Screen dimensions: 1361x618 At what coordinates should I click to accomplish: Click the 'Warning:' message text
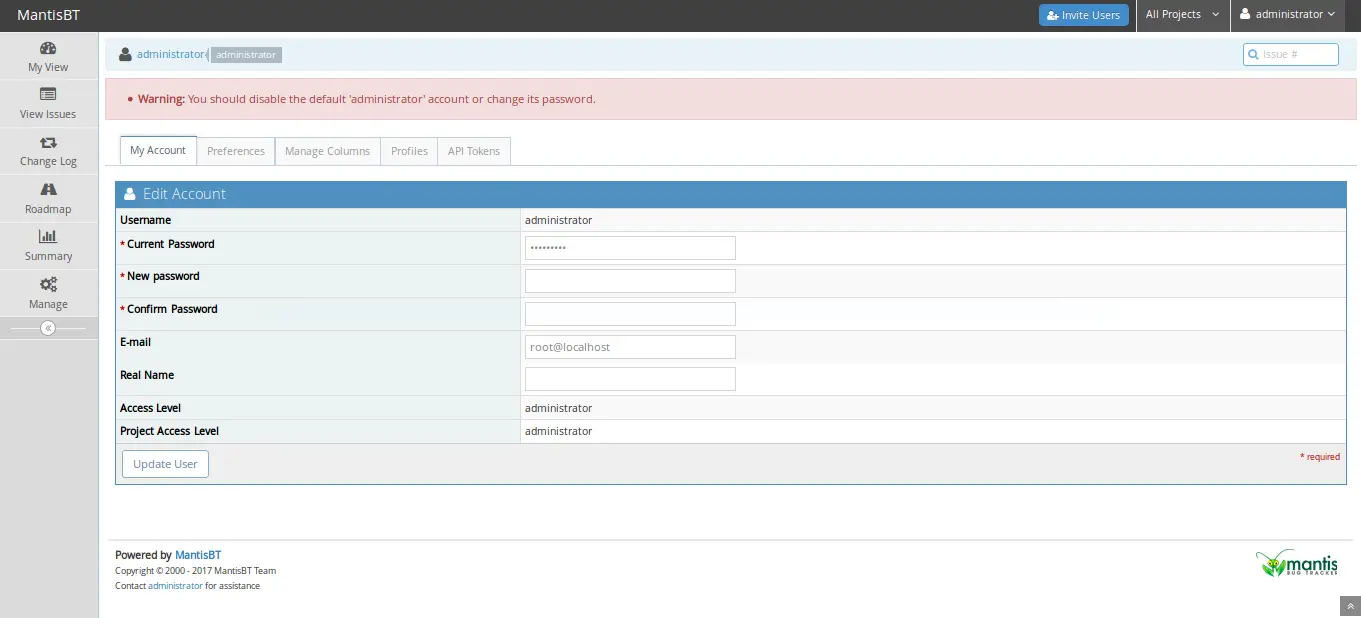(x=161, y=99)
